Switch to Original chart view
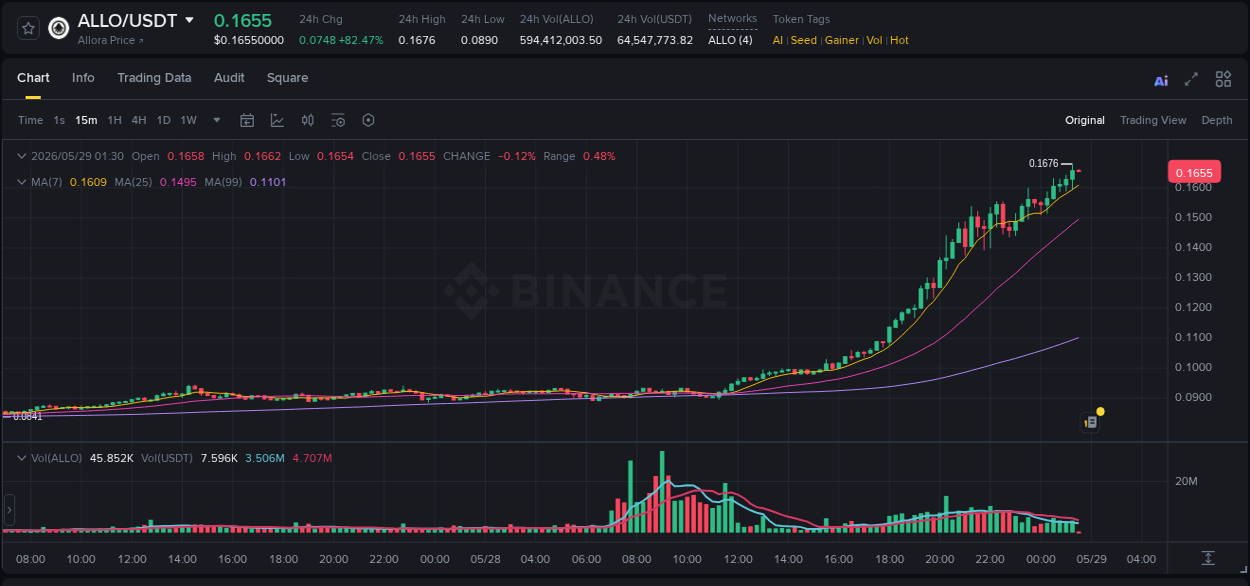The width and height of the screenshot is (1250, 586). (x=1085, y=120)
